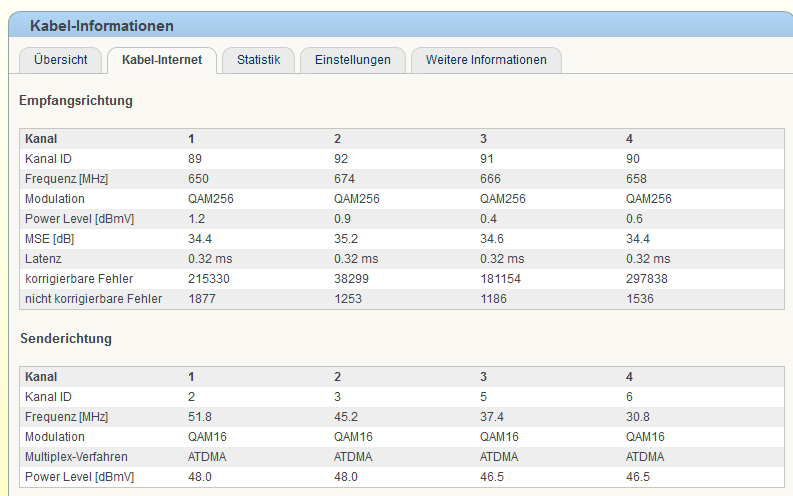Select the 'nicht korrigierbare Fehler' row label
This screenshot has width=793, height=496.
pos(93,299)
